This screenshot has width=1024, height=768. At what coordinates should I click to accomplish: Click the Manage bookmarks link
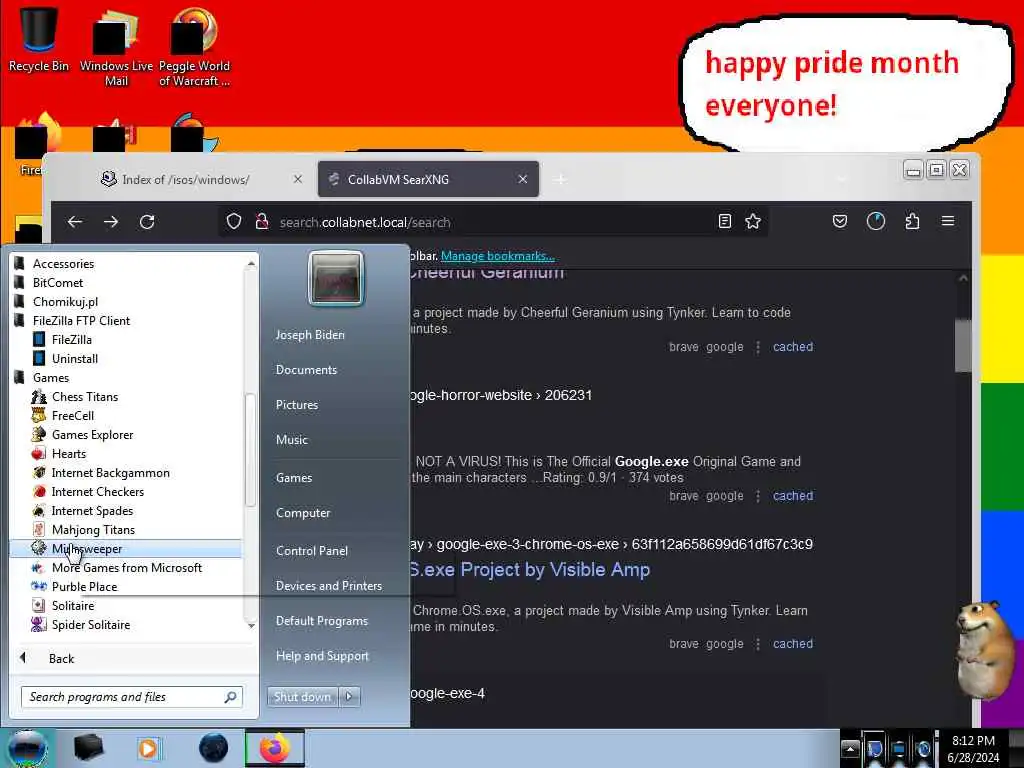point(498,256)
